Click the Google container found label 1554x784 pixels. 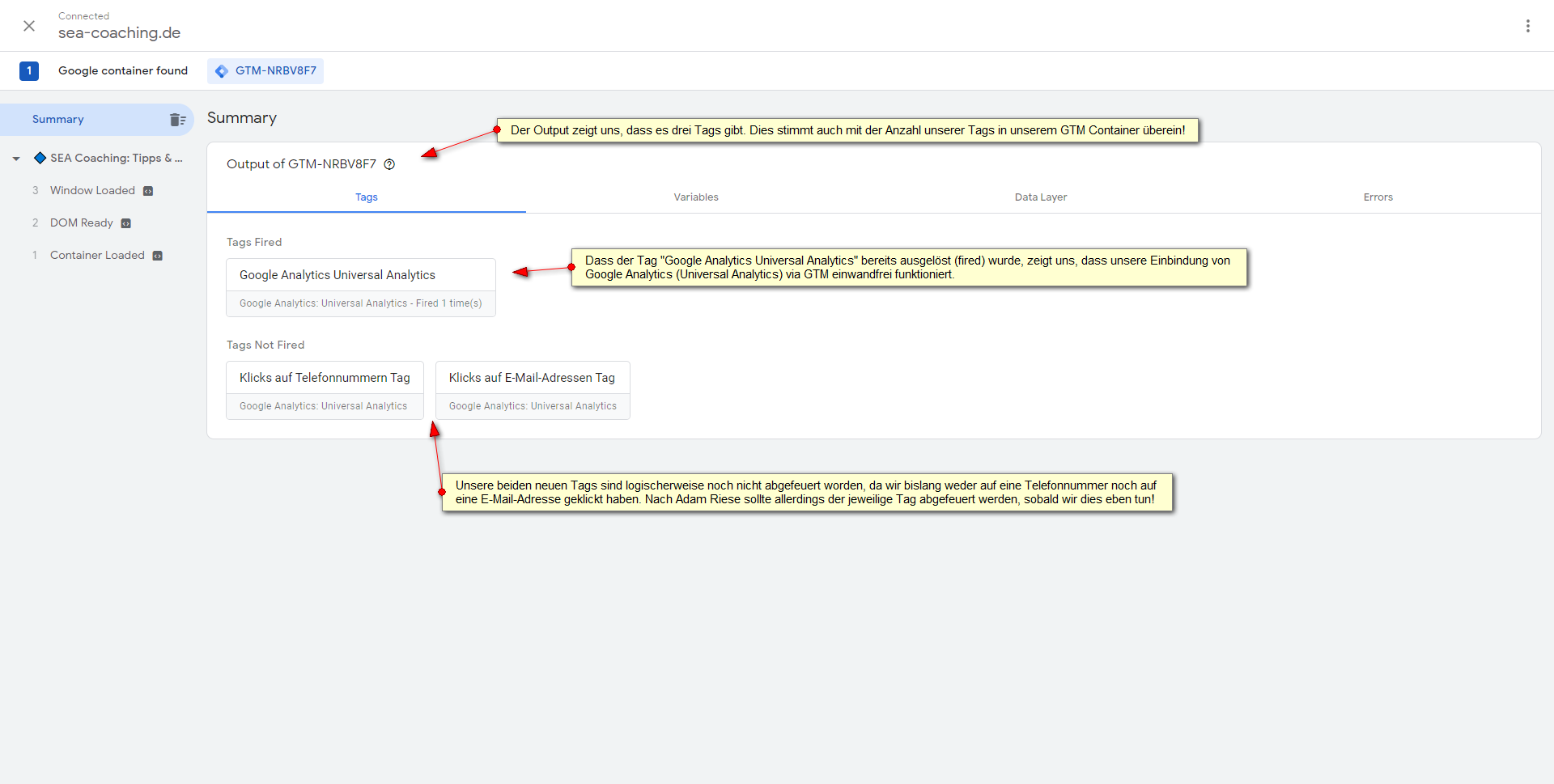123,71
